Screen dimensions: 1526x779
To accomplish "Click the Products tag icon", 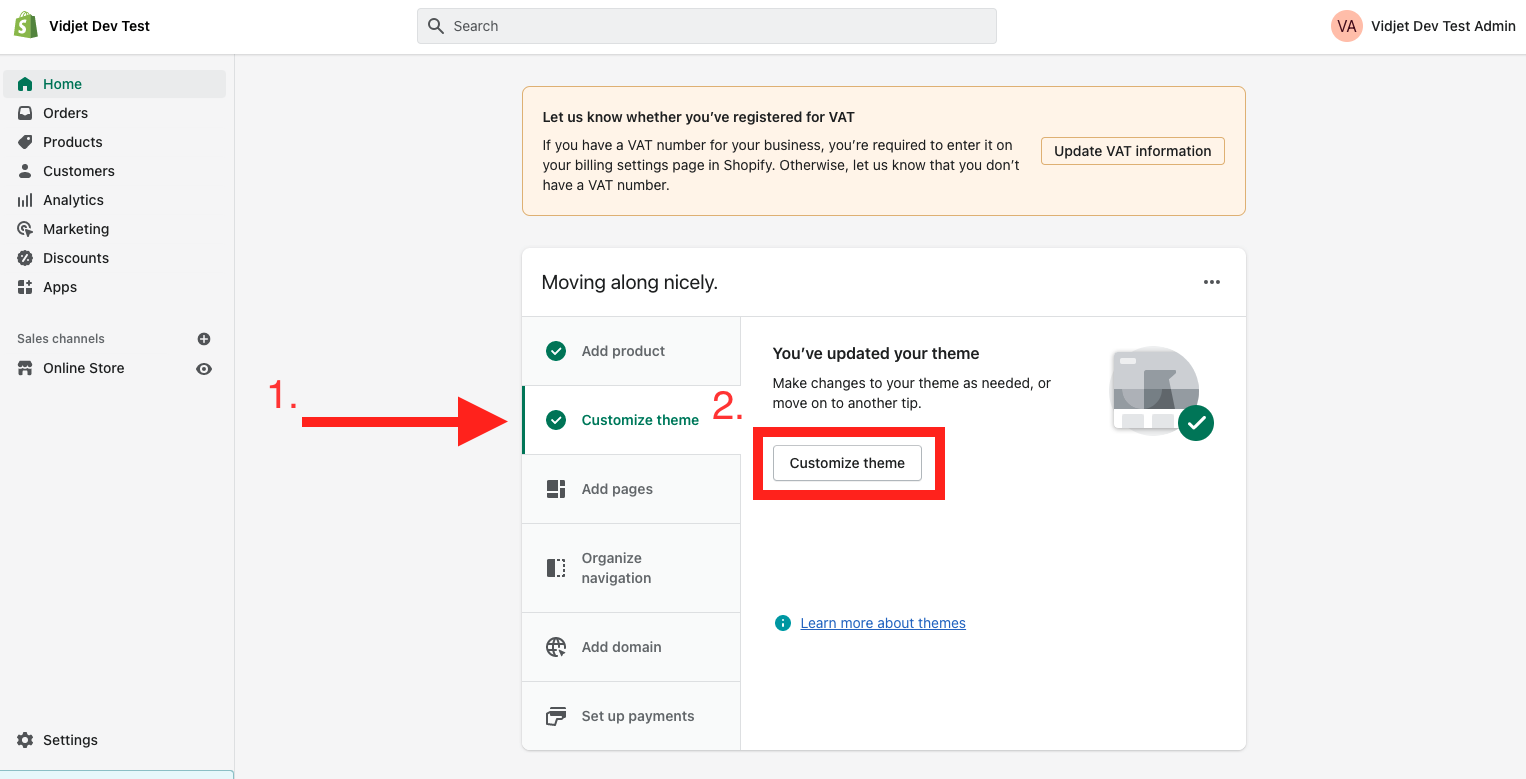I will [25, 142].
